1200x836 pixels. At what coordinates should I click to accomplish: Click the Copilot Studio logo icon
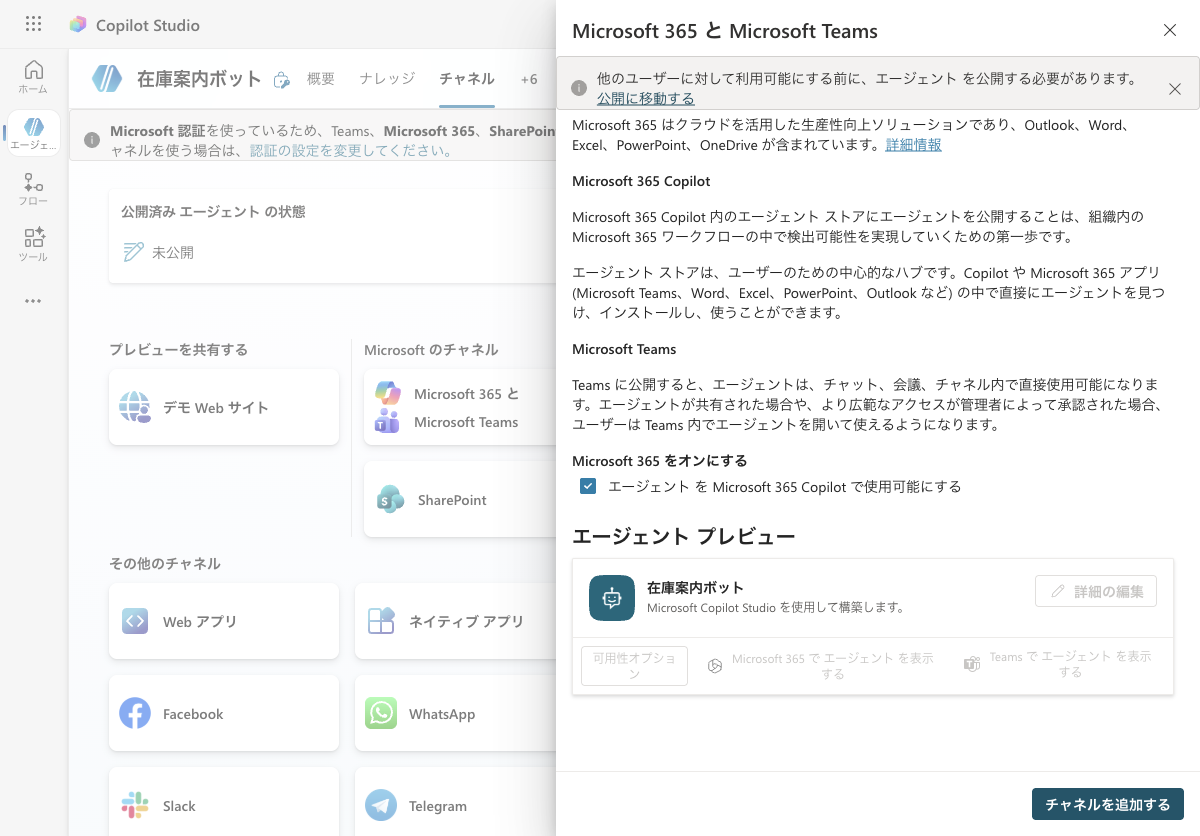(78, 25)
